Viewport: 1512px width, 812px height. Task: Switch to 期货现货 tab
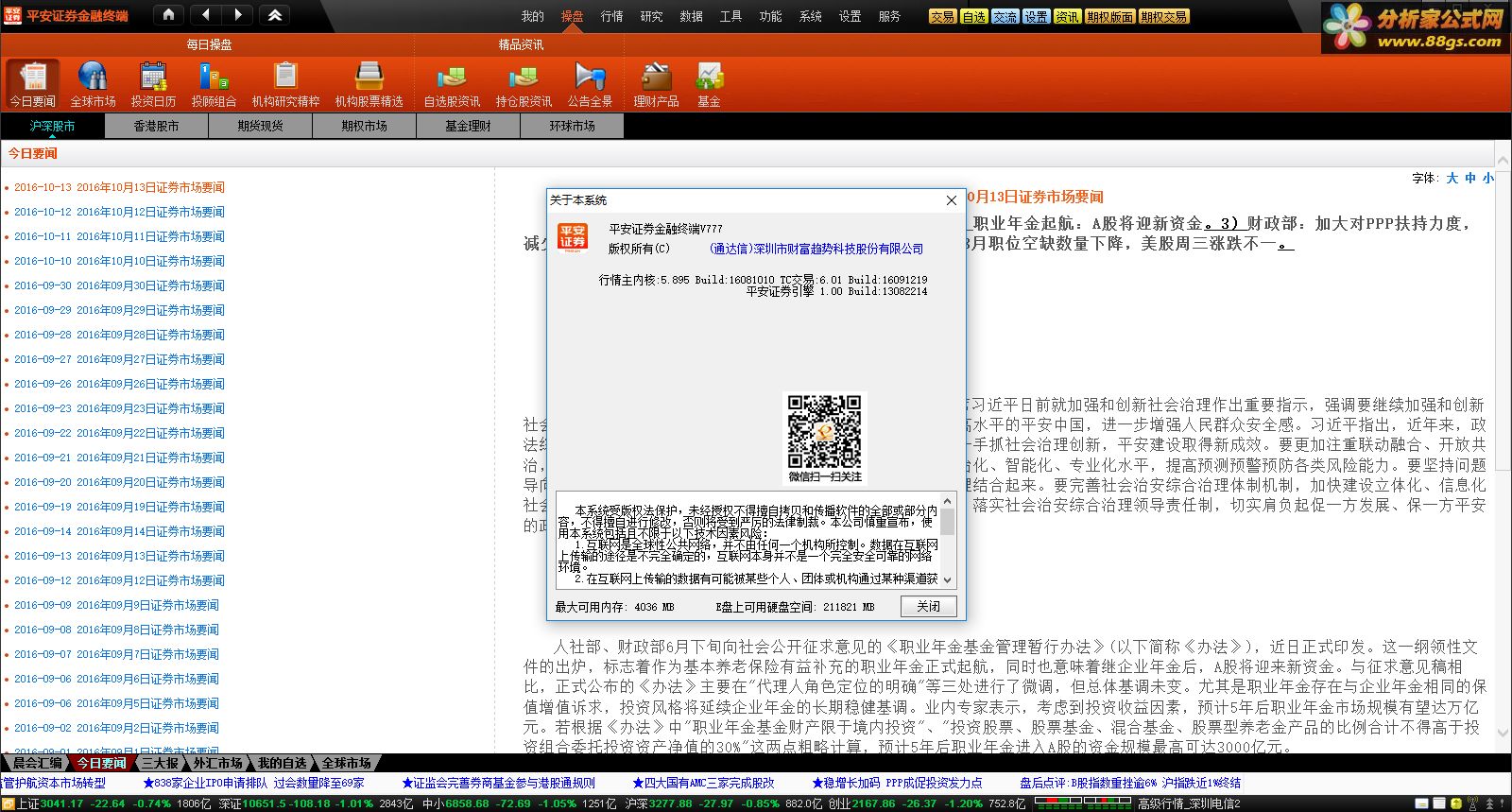click(260, 126)
